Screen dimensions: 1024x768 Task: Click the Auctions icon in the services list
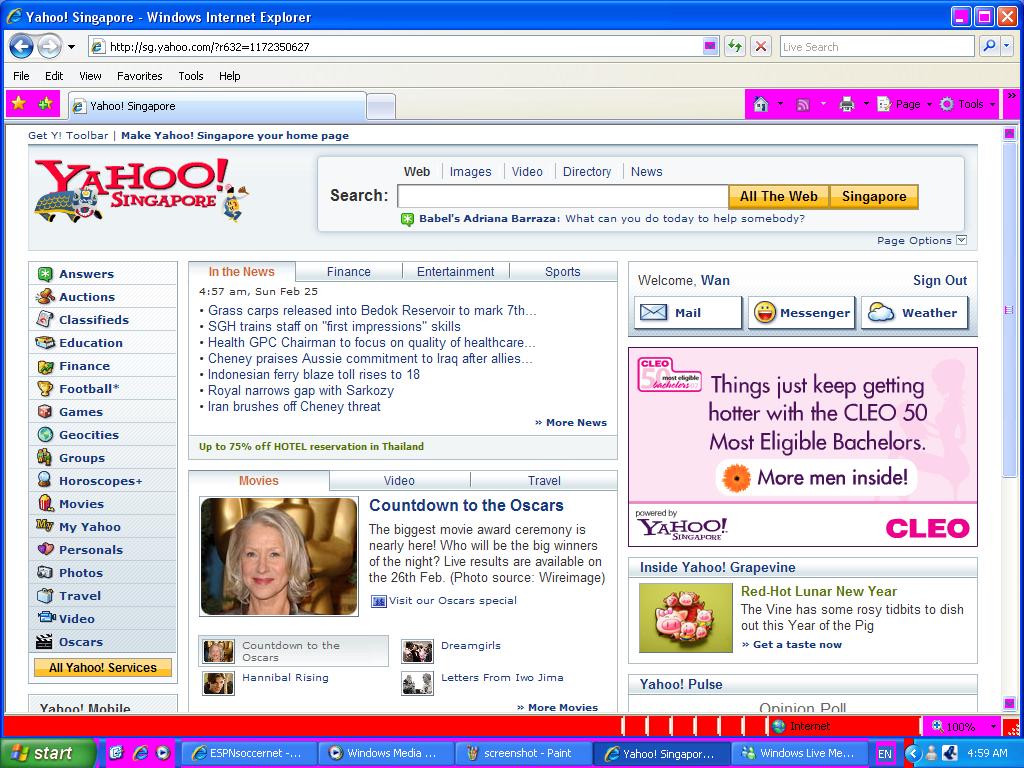coord(45,297)
